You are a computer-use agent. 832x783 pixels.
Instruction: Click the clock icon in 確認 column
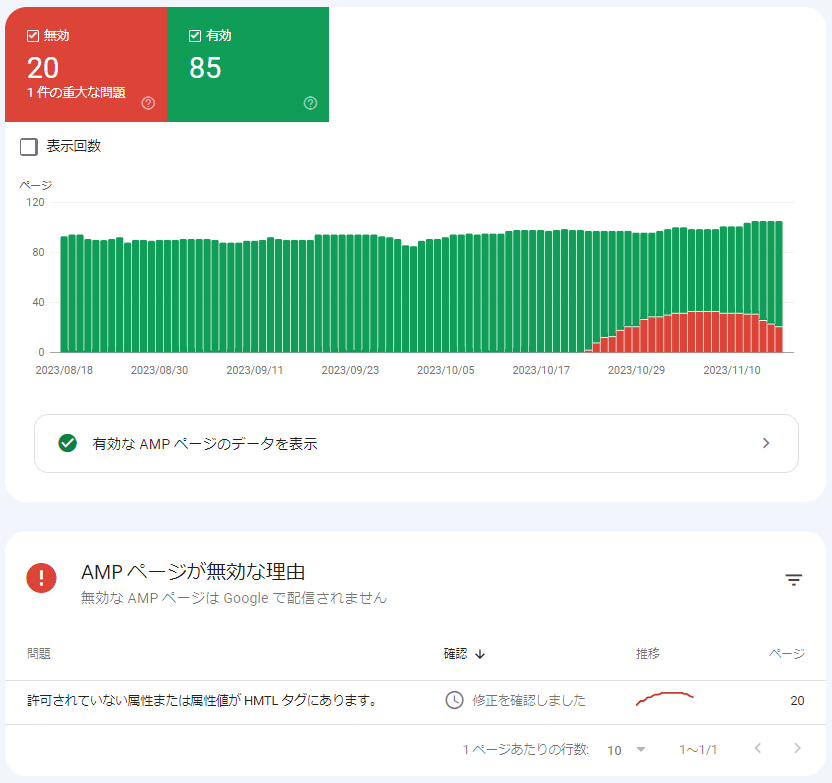pos(454,700)
